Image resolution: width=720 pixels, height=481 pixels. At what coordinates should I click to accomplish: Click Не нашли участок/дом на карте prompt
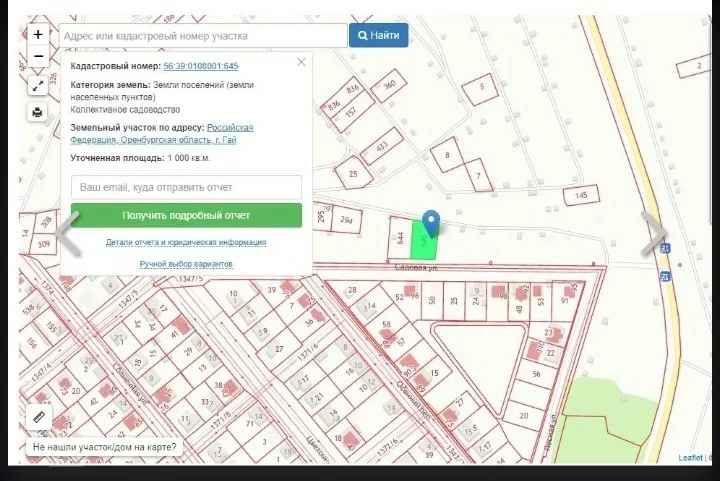[105, 447]
